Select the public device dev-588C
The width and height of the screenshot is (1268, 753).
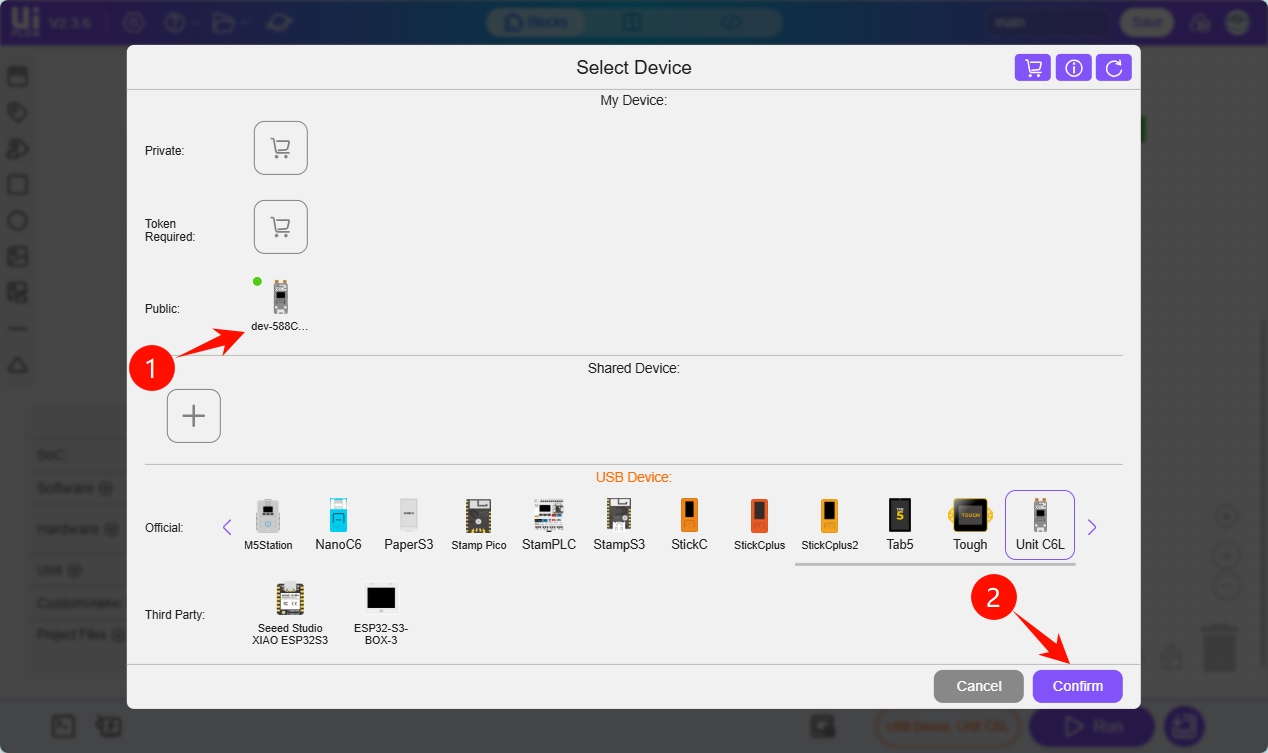[x=280, y=303]
